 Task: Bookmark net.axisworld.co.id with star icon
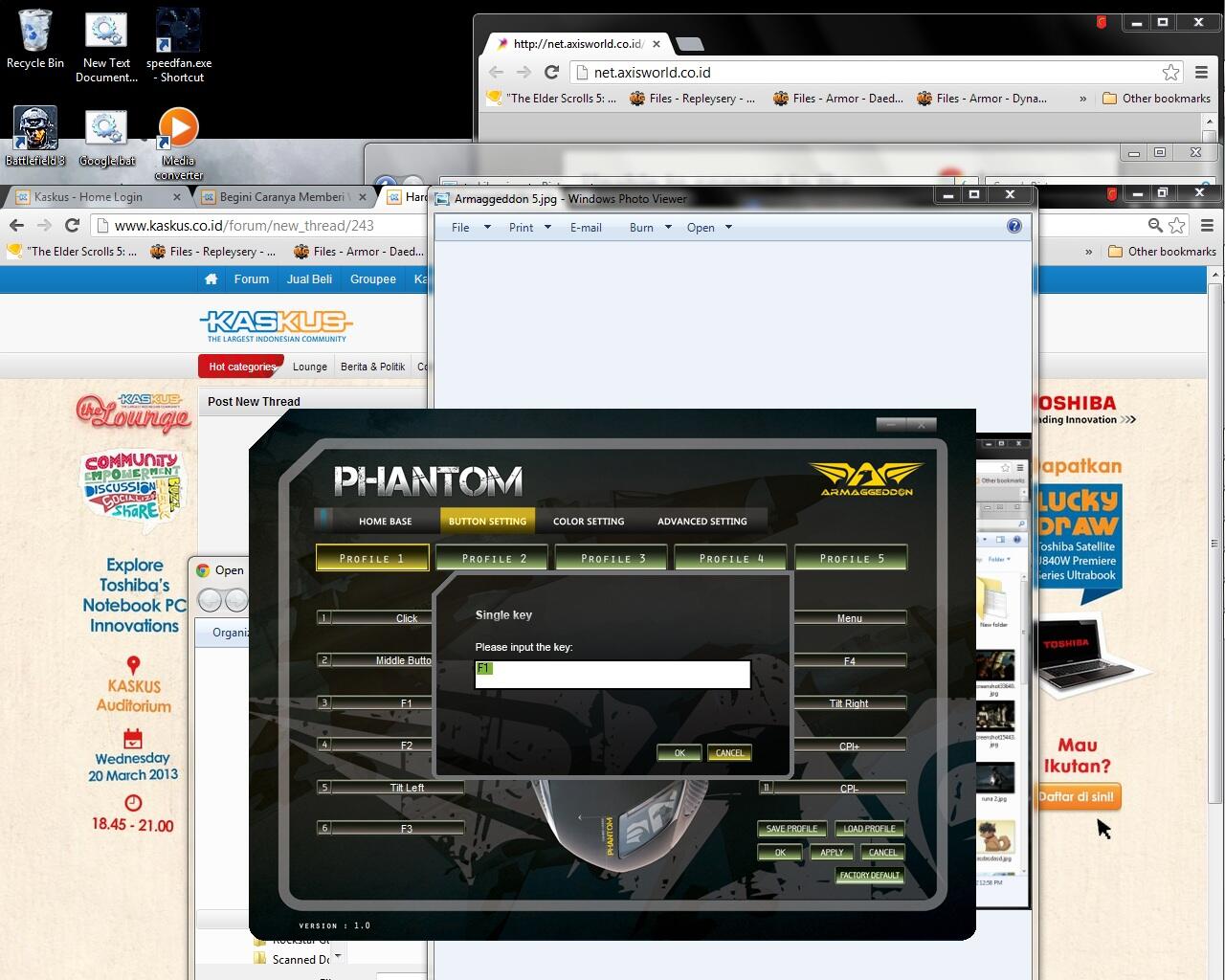(x=1169, y=72)
